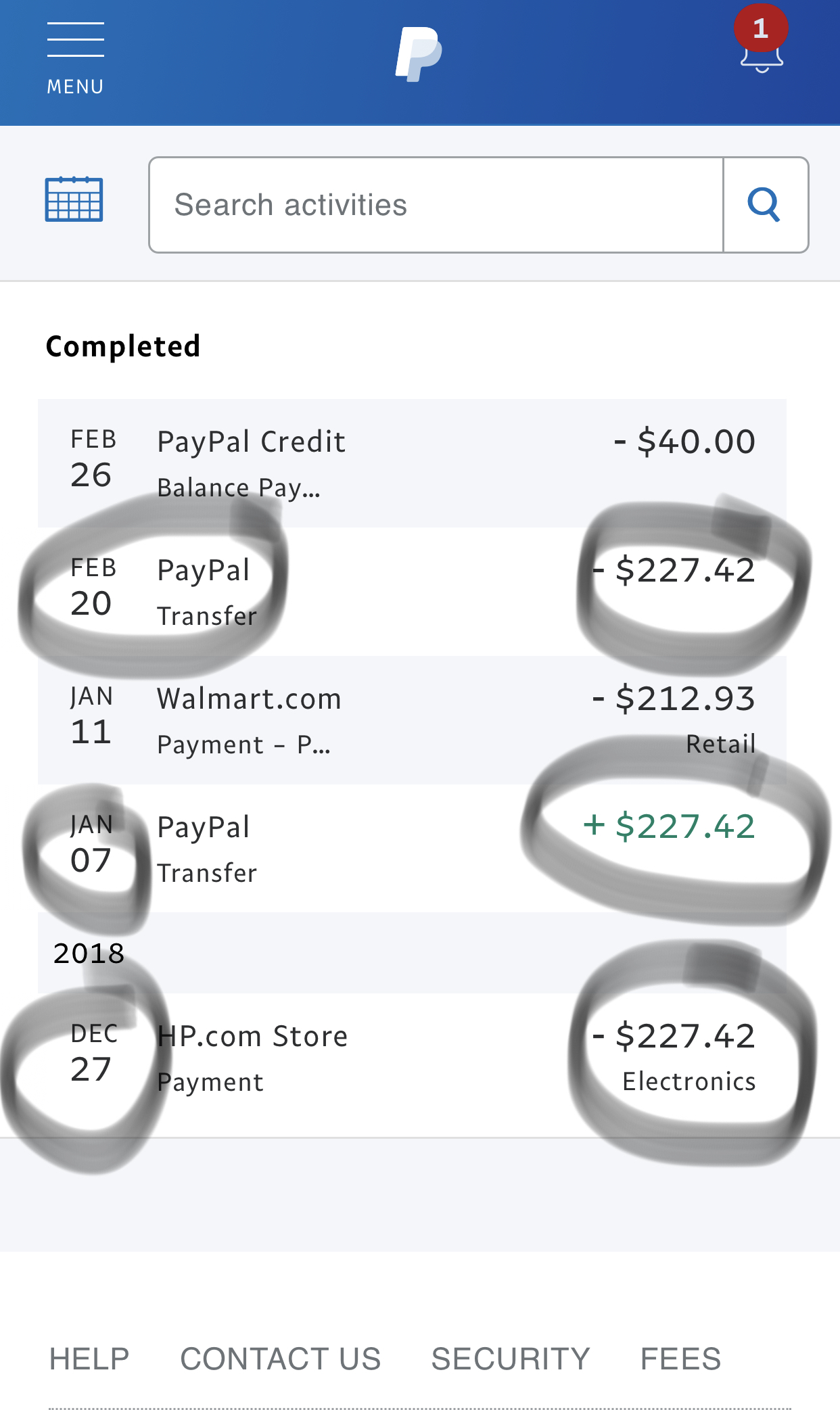Open the Feb 20 PayPal Transfer transaction

[412, 592]
